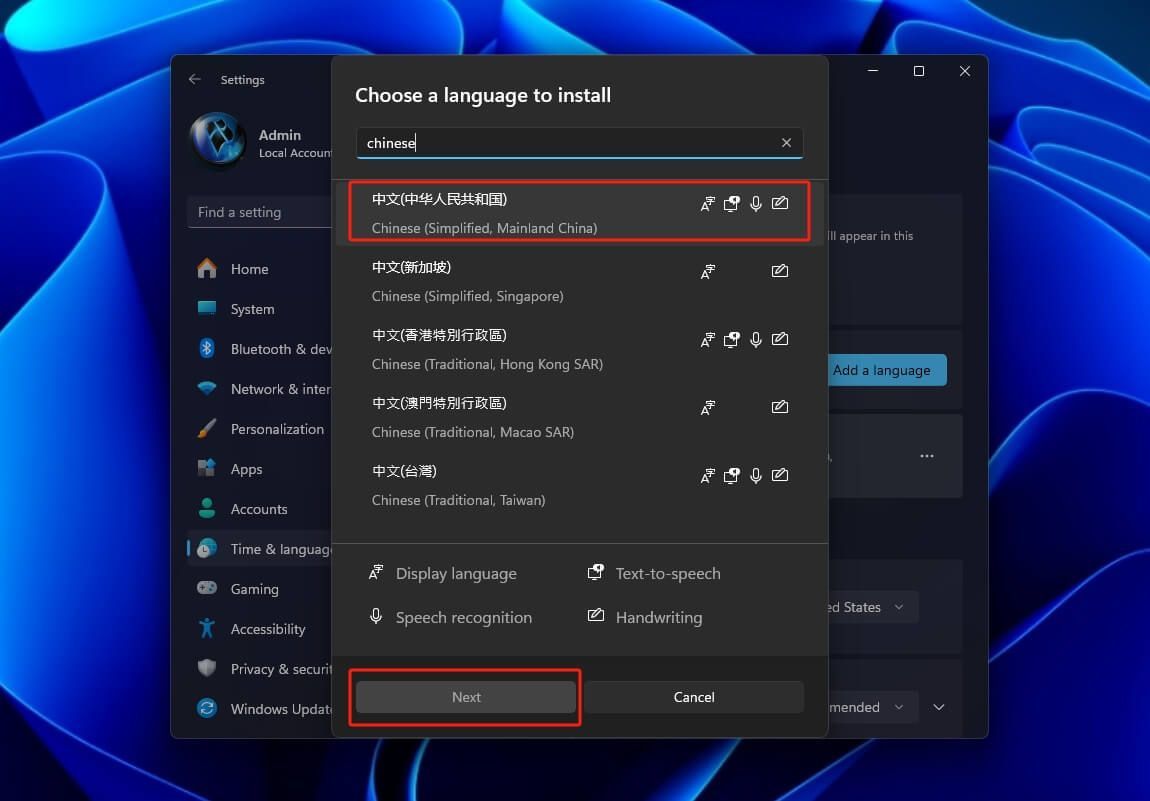Open Home in Settings sidebar
Screen dimensions: 1150x801
260,269
